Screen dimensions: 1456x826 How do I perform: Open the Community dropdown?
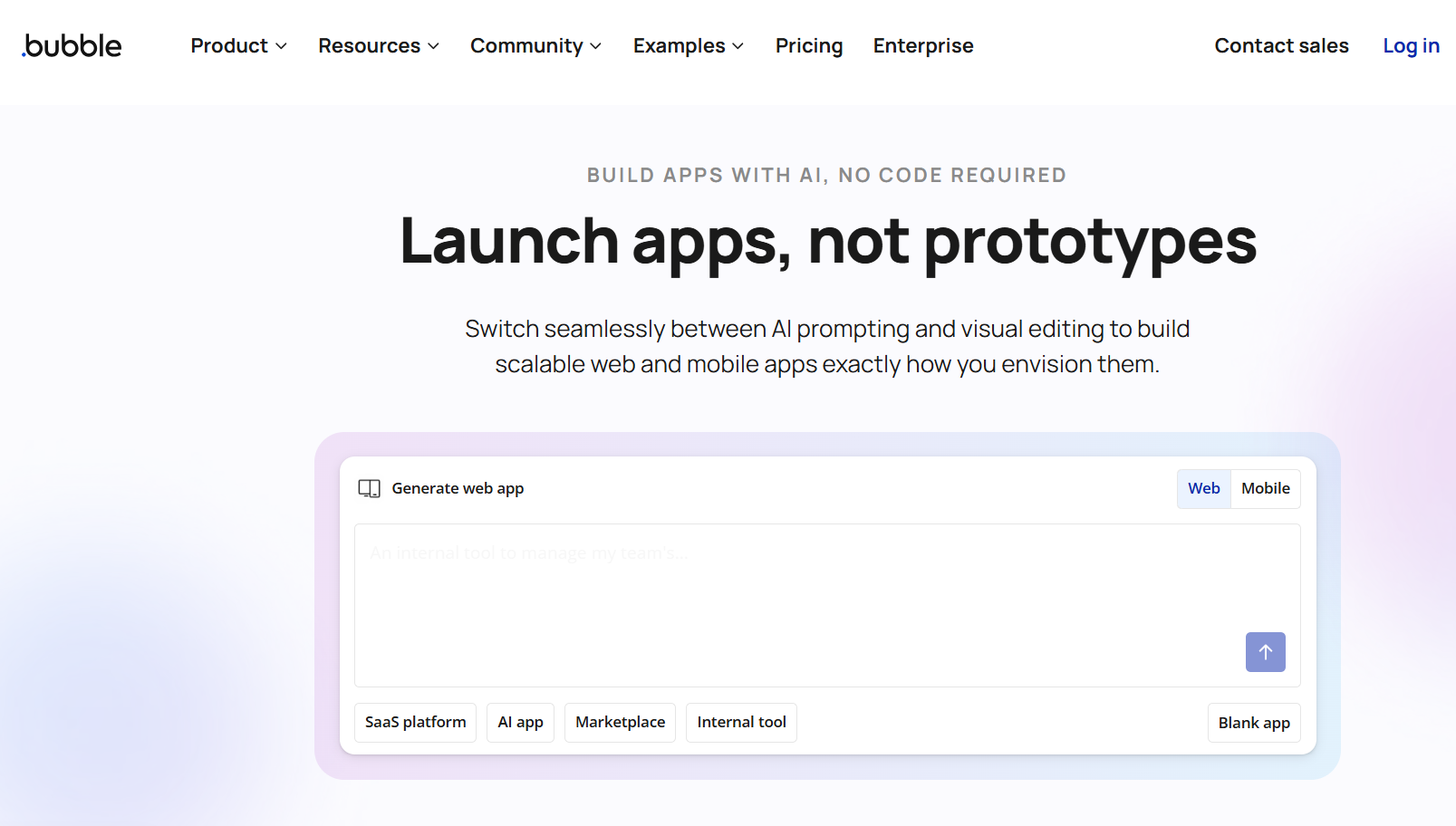click(x=535, y=45)
